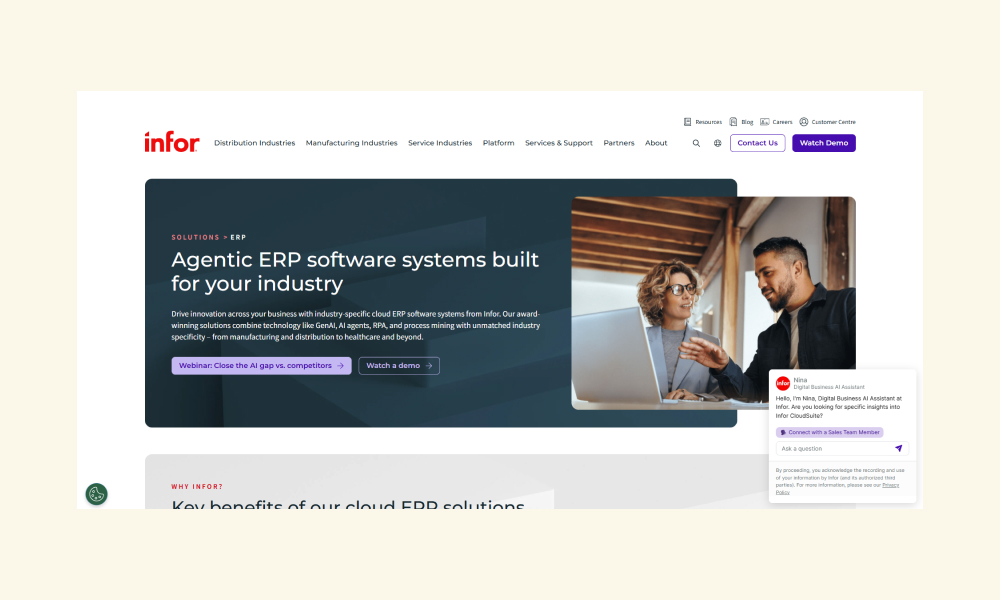Click the Agentic ERP software systems heading
The width and height of the screenshot is (1000, 600).
[x=355, y=271]
